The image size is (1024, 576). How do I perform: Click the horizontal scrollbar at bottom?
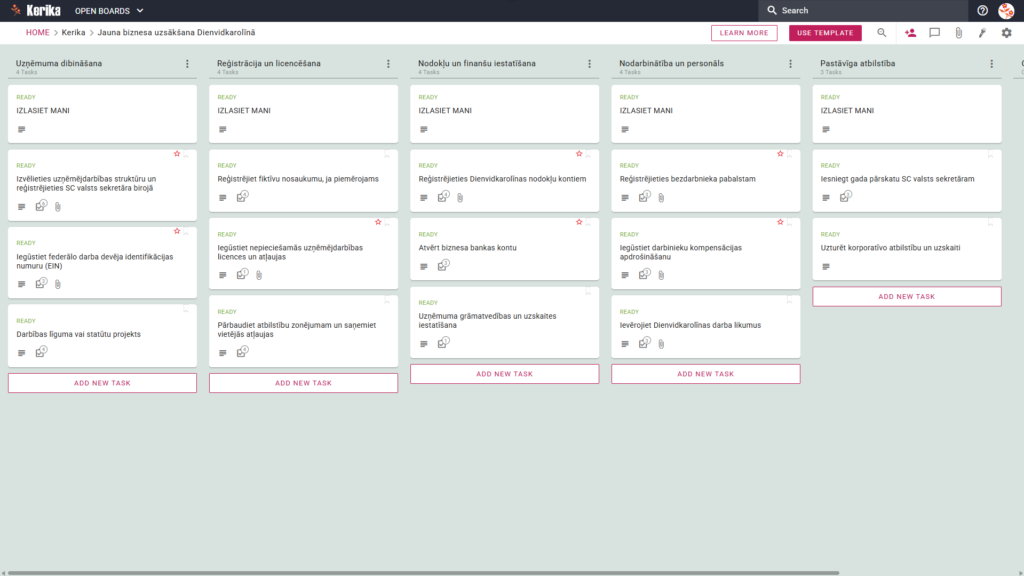(423, 573)
